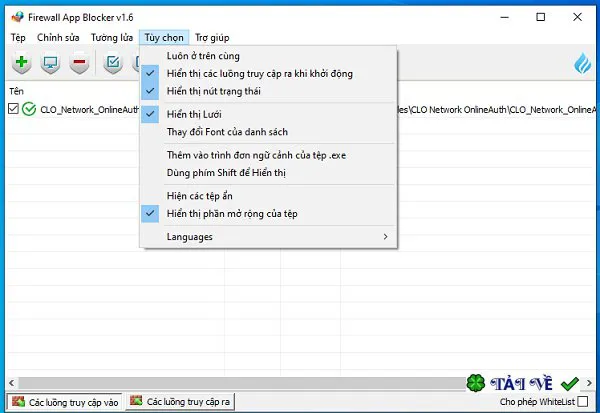
Task: Open the Trợ giúp menu
Action: click(212, 38)
